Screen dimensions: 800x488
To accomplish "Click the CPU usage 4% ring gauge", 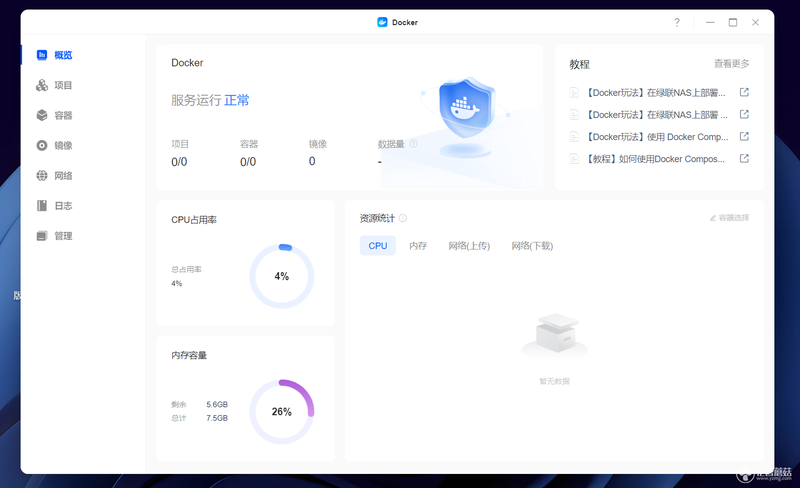I will click(x=282, y=276).
